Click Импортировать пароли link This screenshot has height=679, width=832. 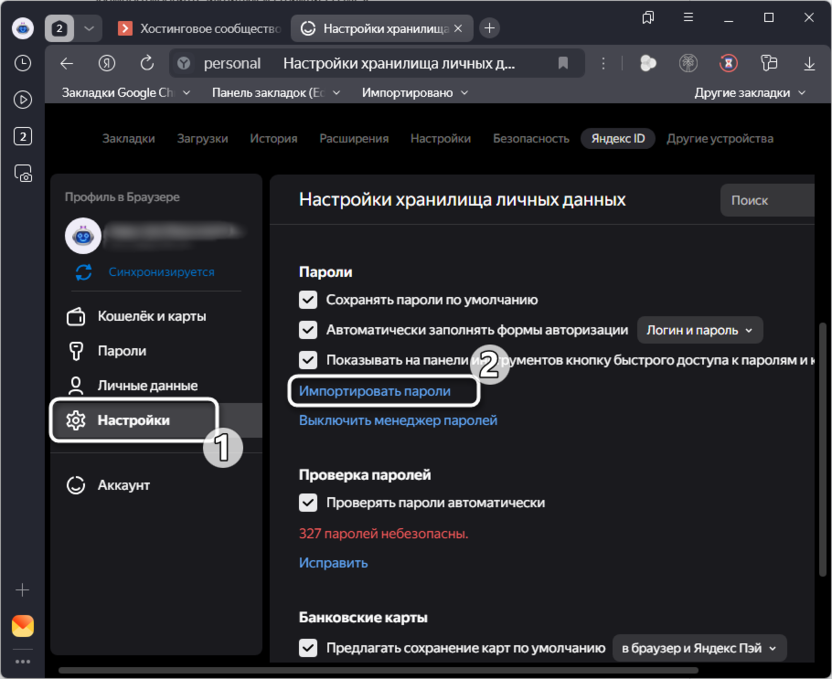point(375,391)
